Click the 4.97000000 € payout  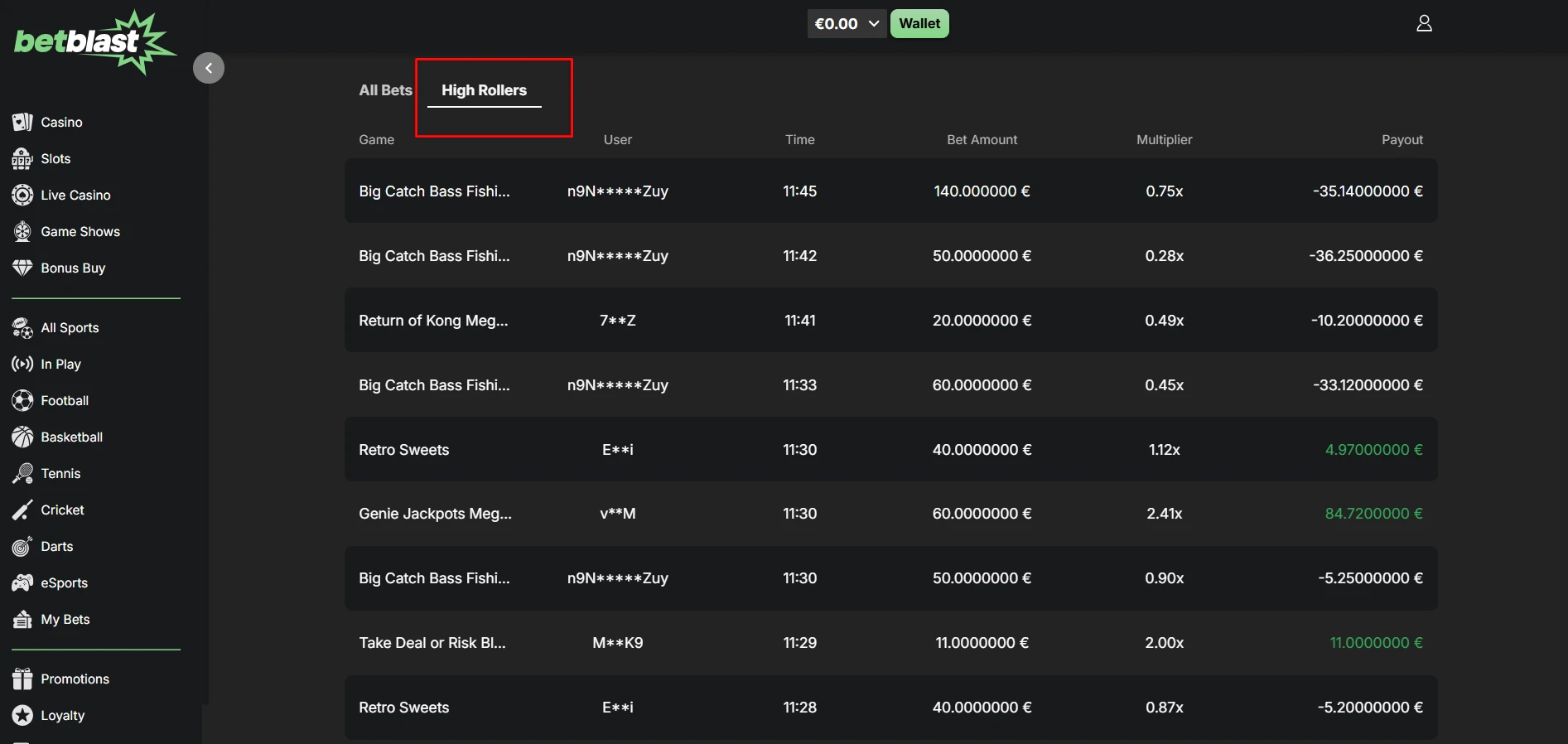pyautogui.click(x=1374, y=449)
